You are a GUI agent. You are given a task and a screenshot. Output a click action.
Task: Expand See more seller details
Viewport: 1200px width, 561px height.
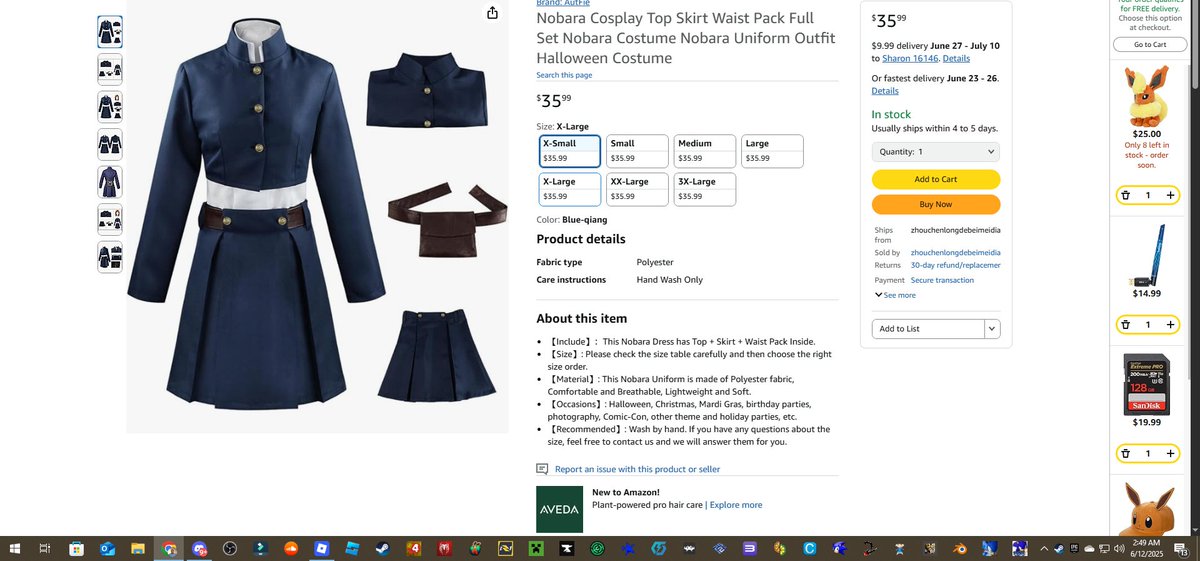coord(895,295)
